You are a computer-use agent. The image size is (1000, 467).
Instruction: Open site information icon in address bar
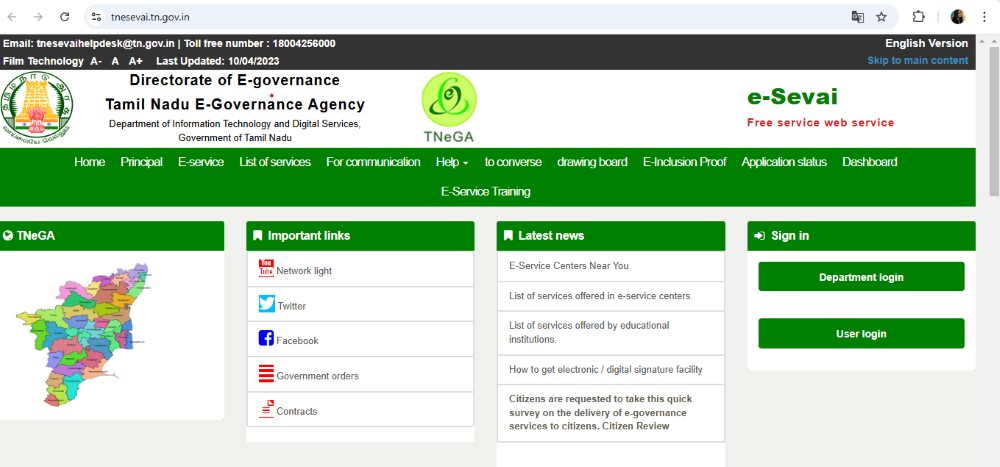[96, 17]
